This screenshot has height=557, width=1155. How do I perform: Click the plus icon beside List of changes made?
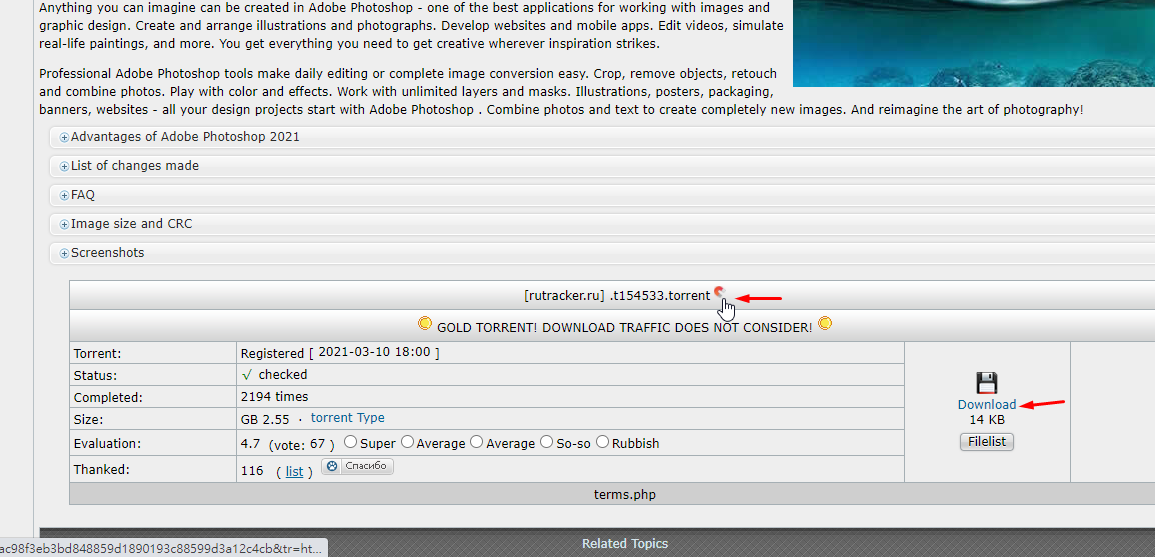click(64, 167)
